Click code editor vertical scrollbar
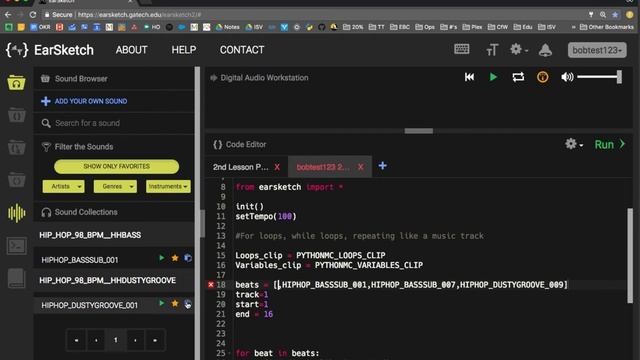This screenshot has height=360, width=640. 630,256
